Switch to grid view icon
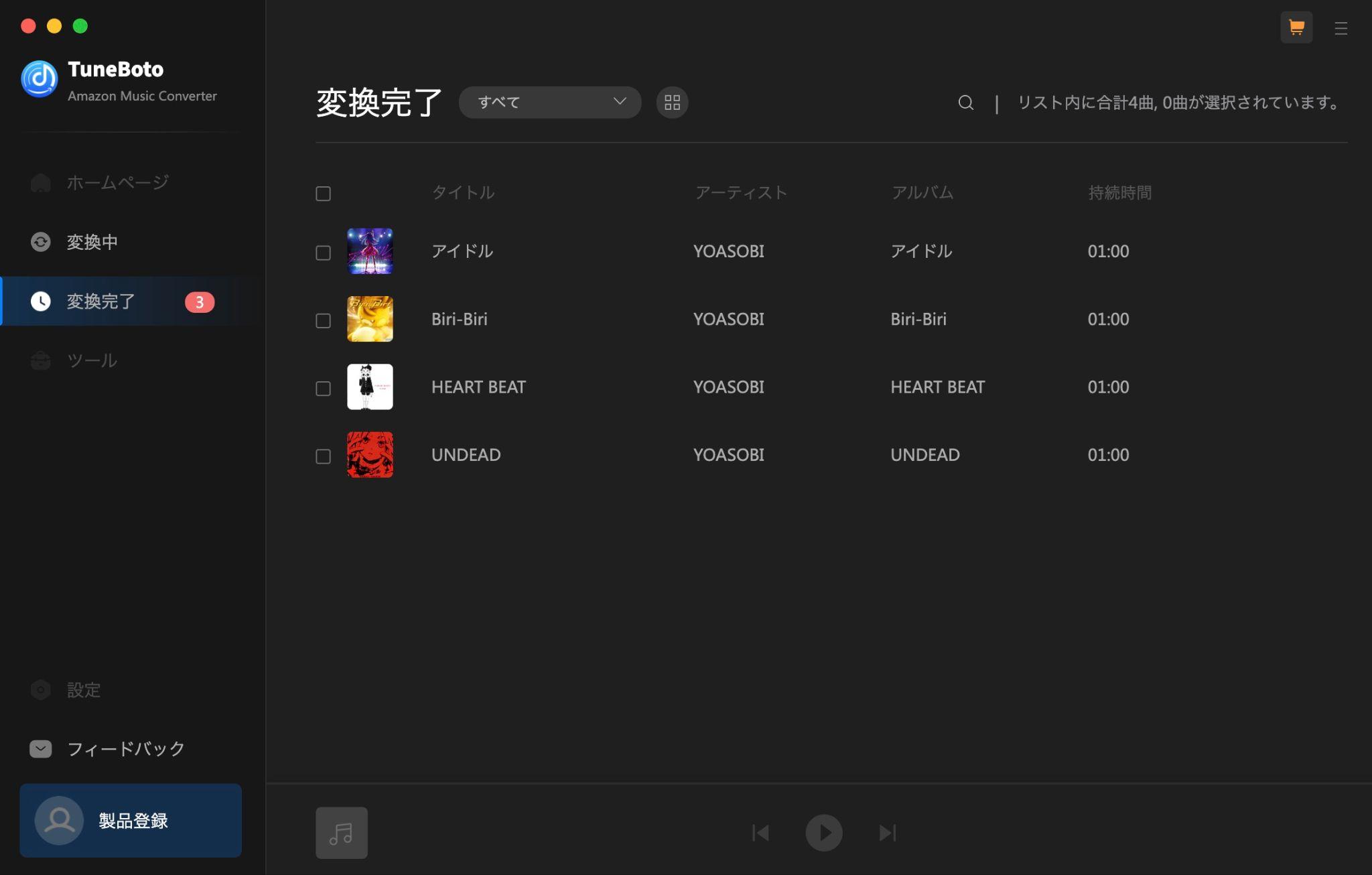 [x=672, y=103]
